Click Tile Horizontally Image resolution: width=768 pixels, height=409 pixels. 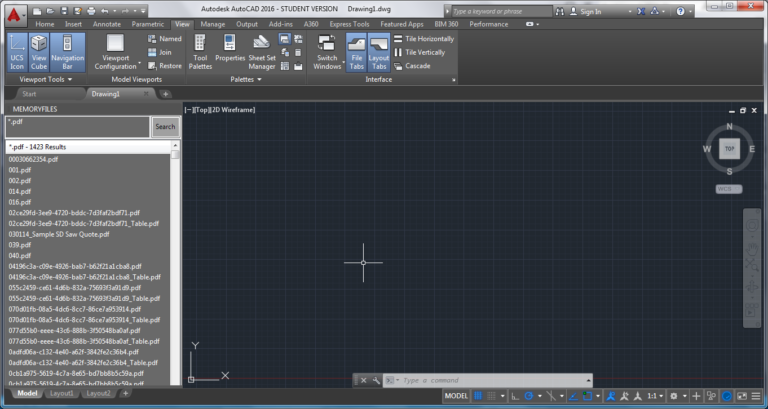coord(424,39)
